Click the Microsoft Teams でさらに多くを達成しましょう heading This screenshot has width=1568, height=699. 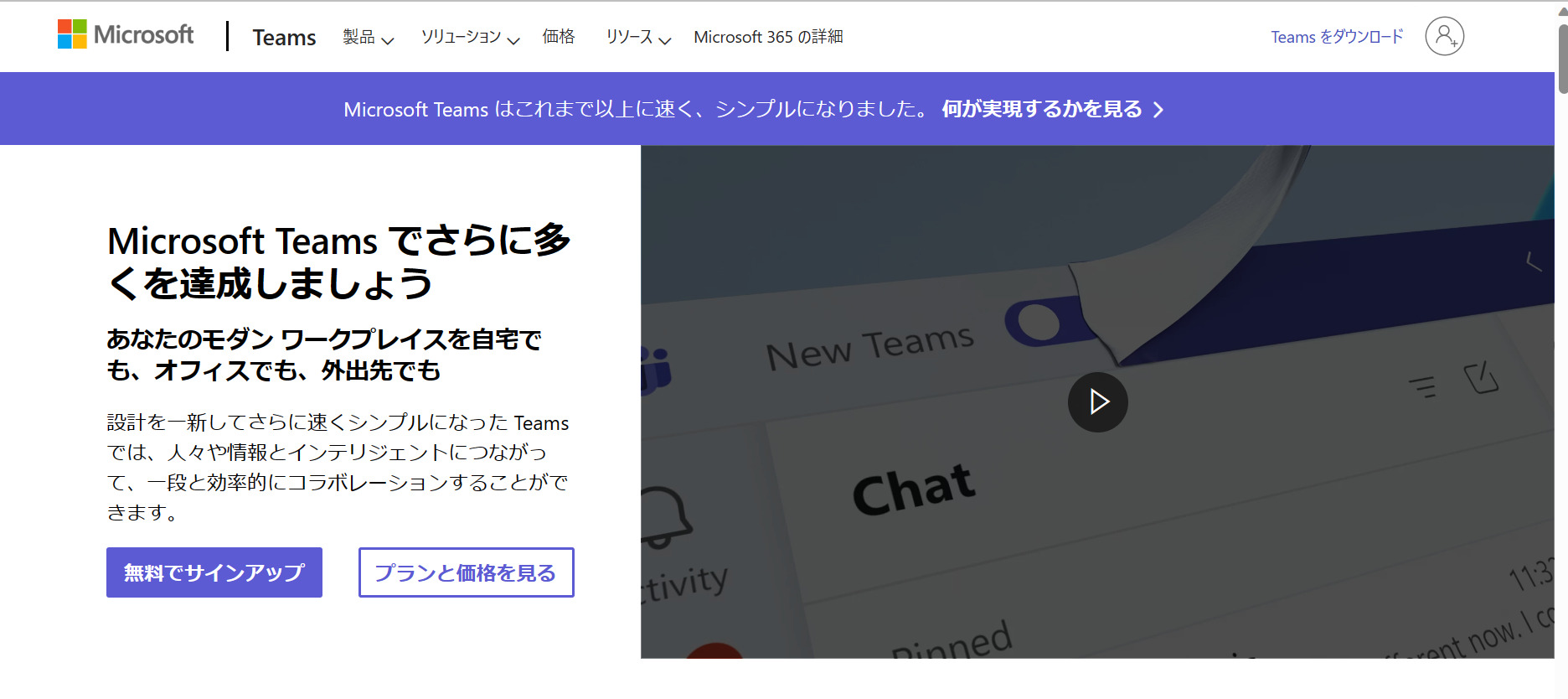coord(339,262)
